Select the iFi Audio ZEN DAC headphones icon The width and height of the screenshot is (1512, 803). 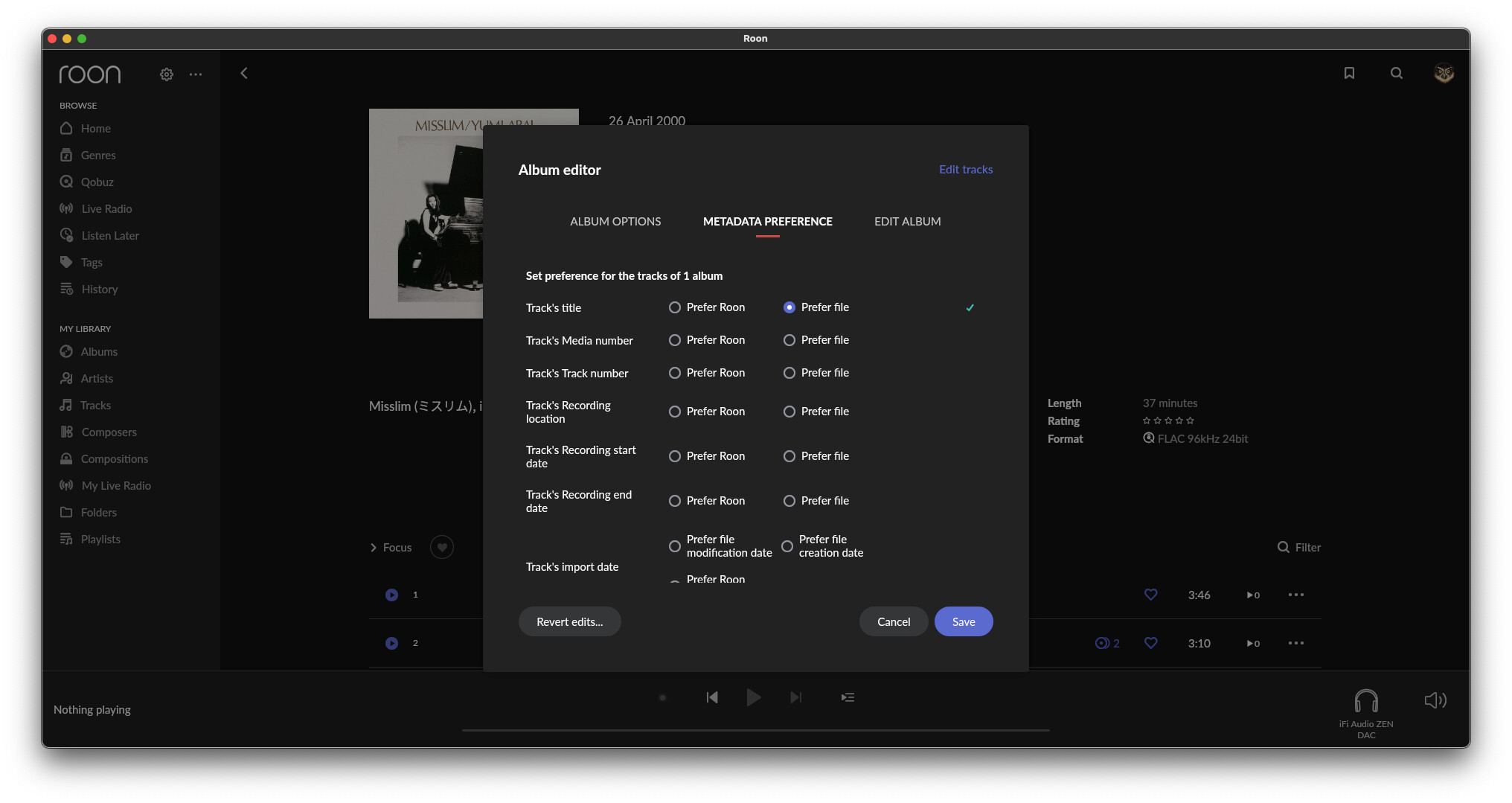point(1366,700)
